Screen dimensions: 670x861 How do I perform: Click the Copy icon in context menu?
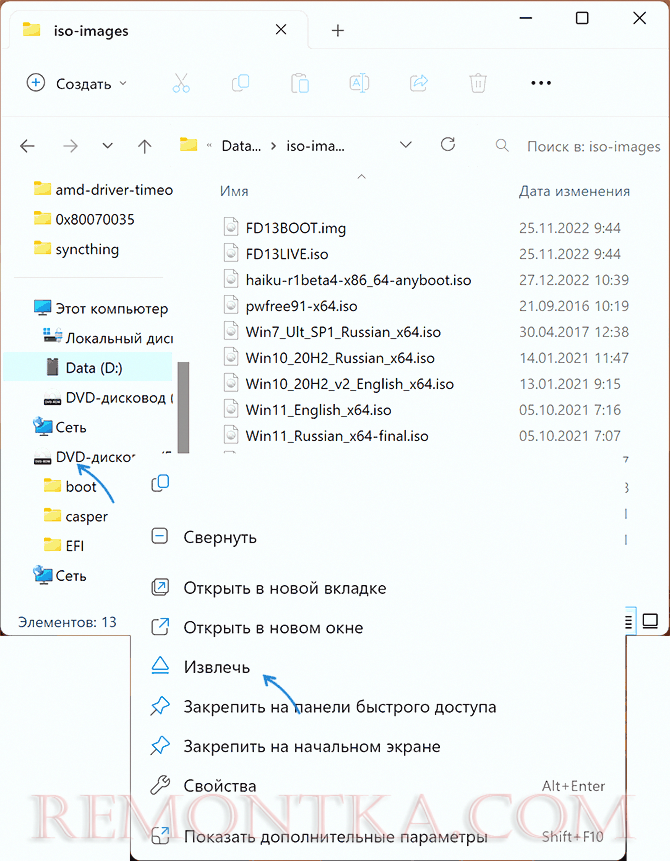coord(160,483)
